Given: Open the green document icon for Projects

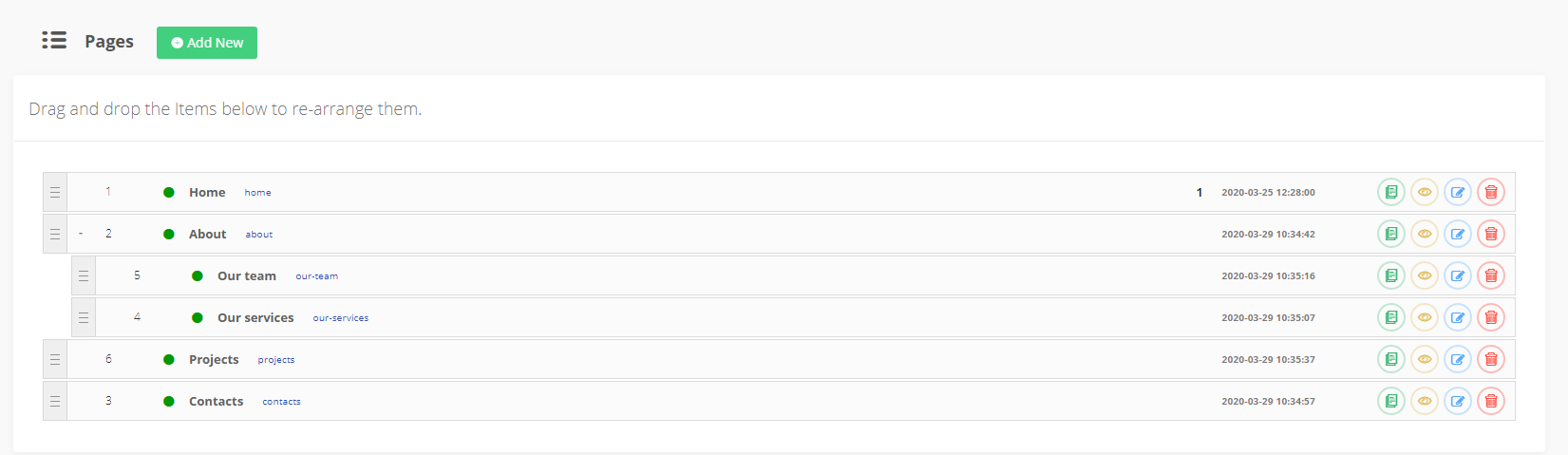Looking at the screenshot, I should [1390, 360].
